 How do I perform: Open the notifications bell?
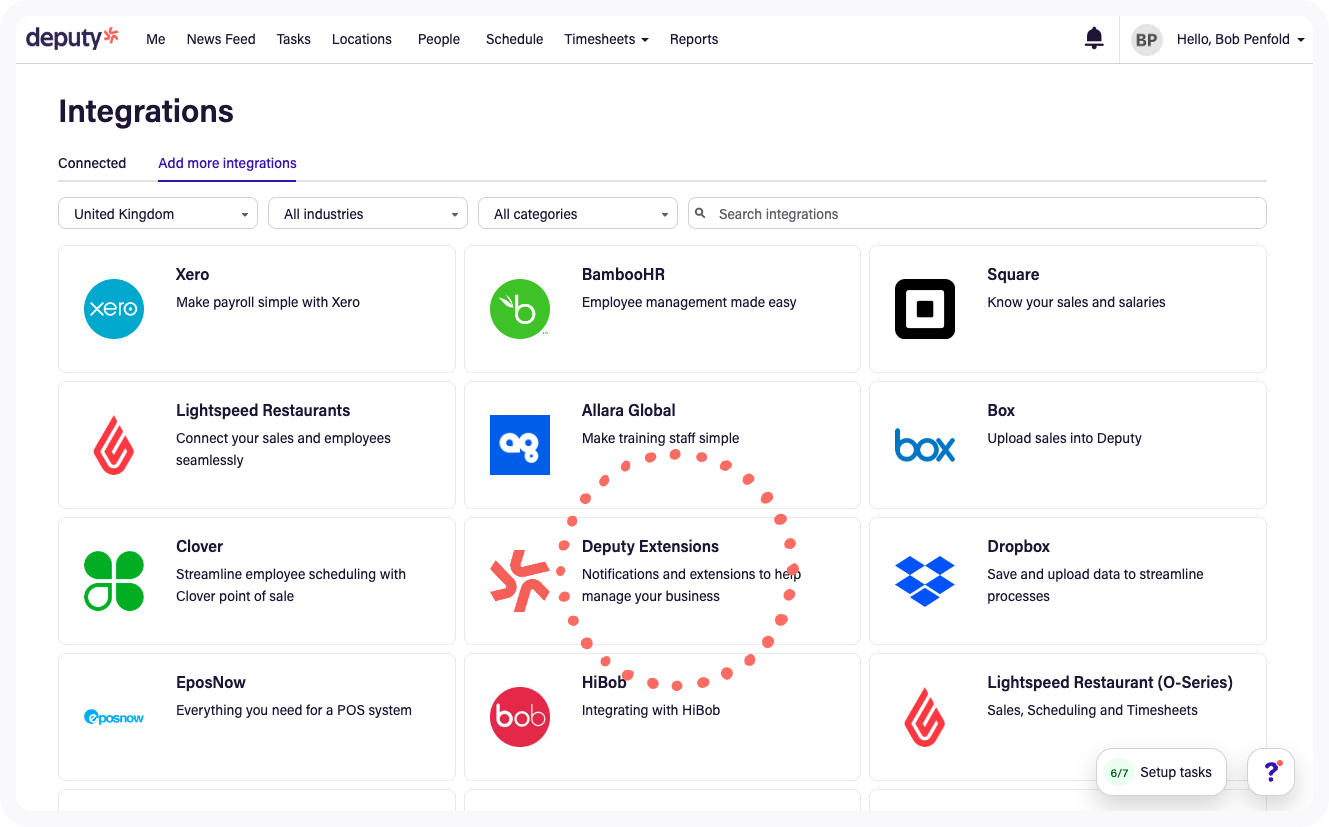pyautogui.click(x=1094, y=39)
